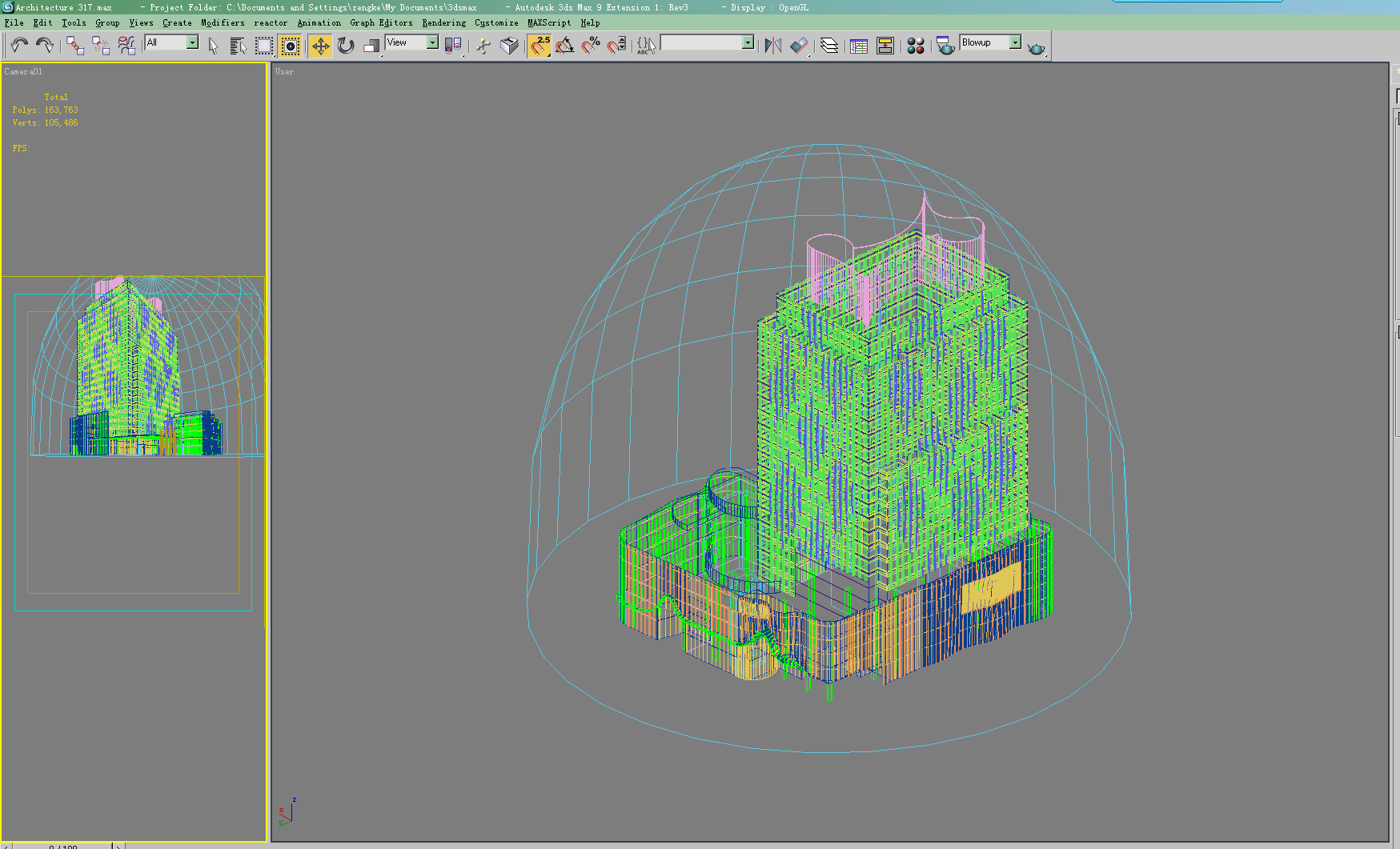
Task: Click the Verts: 105,486 statistic text
Action: [45, 123]
